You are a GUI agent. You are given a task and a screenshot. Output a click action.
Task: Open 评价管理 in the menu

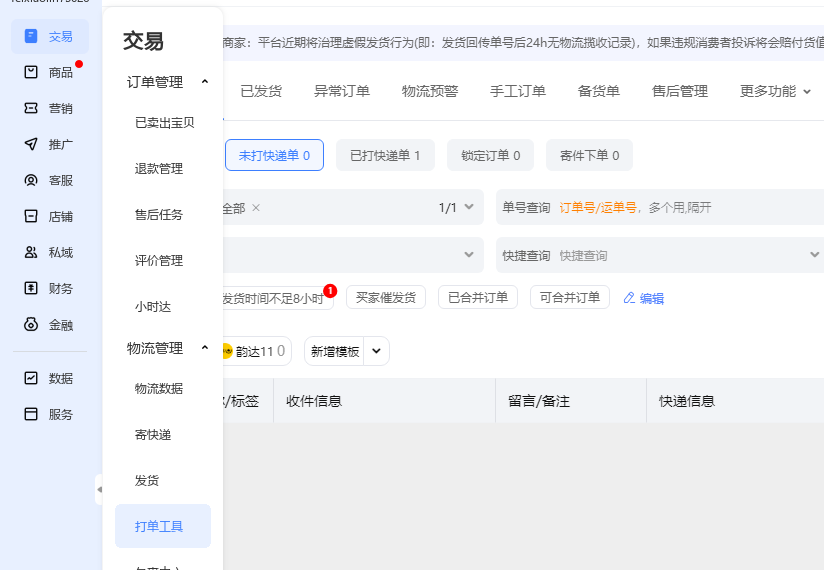(159, 260)
